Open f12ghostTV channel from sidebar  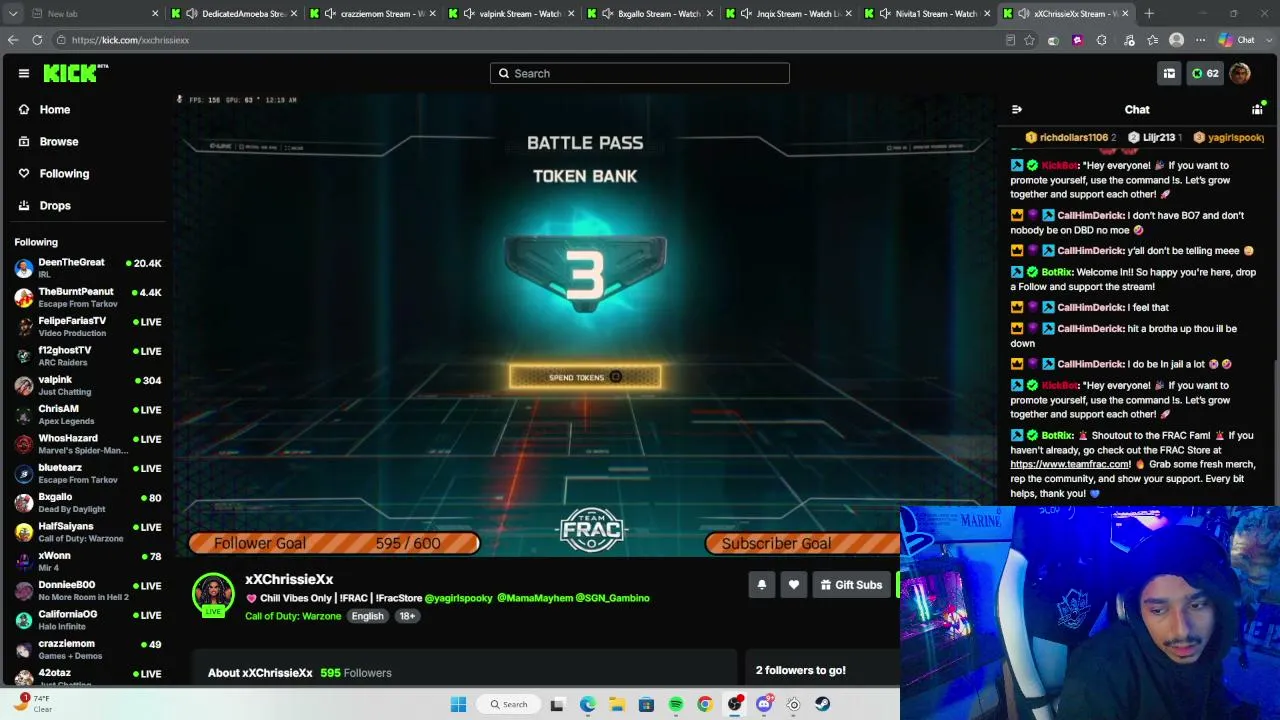pyautogui.click(x=88, y=356)
